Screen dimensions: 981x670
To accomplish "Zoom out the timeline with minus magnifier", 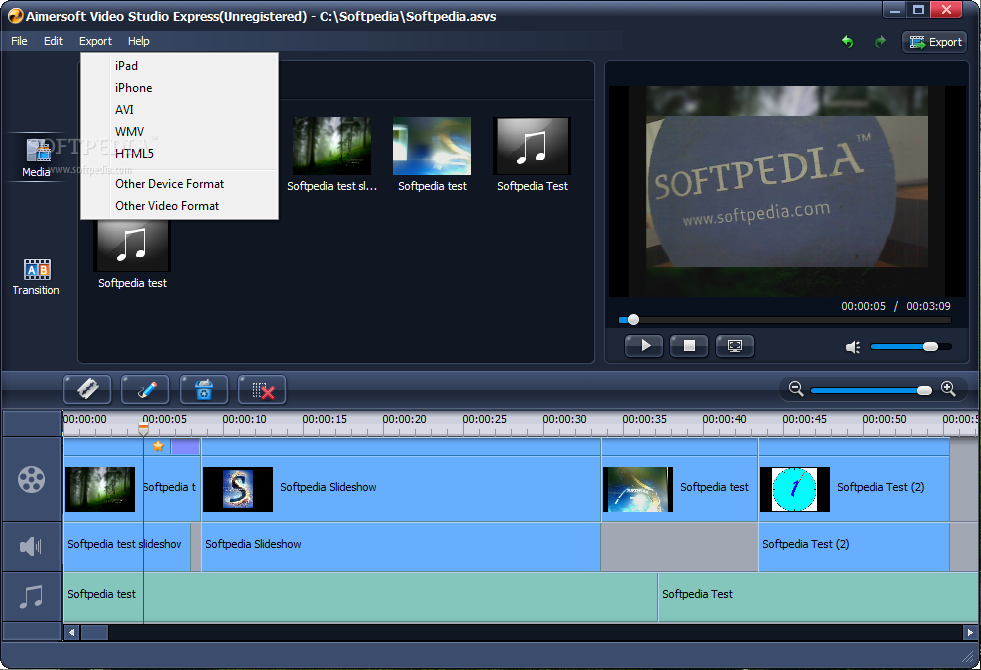I will (x=796, y=388).
